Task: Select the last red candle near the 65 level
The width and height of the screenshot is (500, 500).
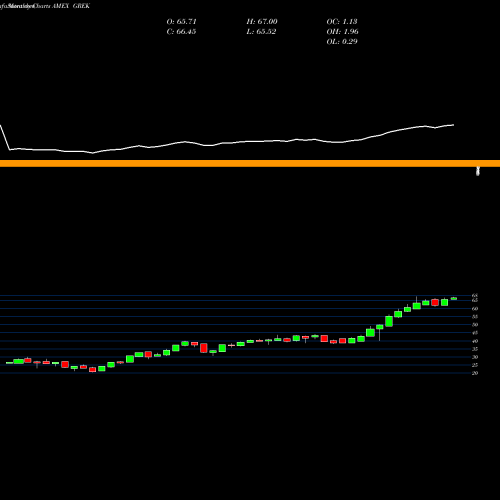Action: tap(435, 302)
